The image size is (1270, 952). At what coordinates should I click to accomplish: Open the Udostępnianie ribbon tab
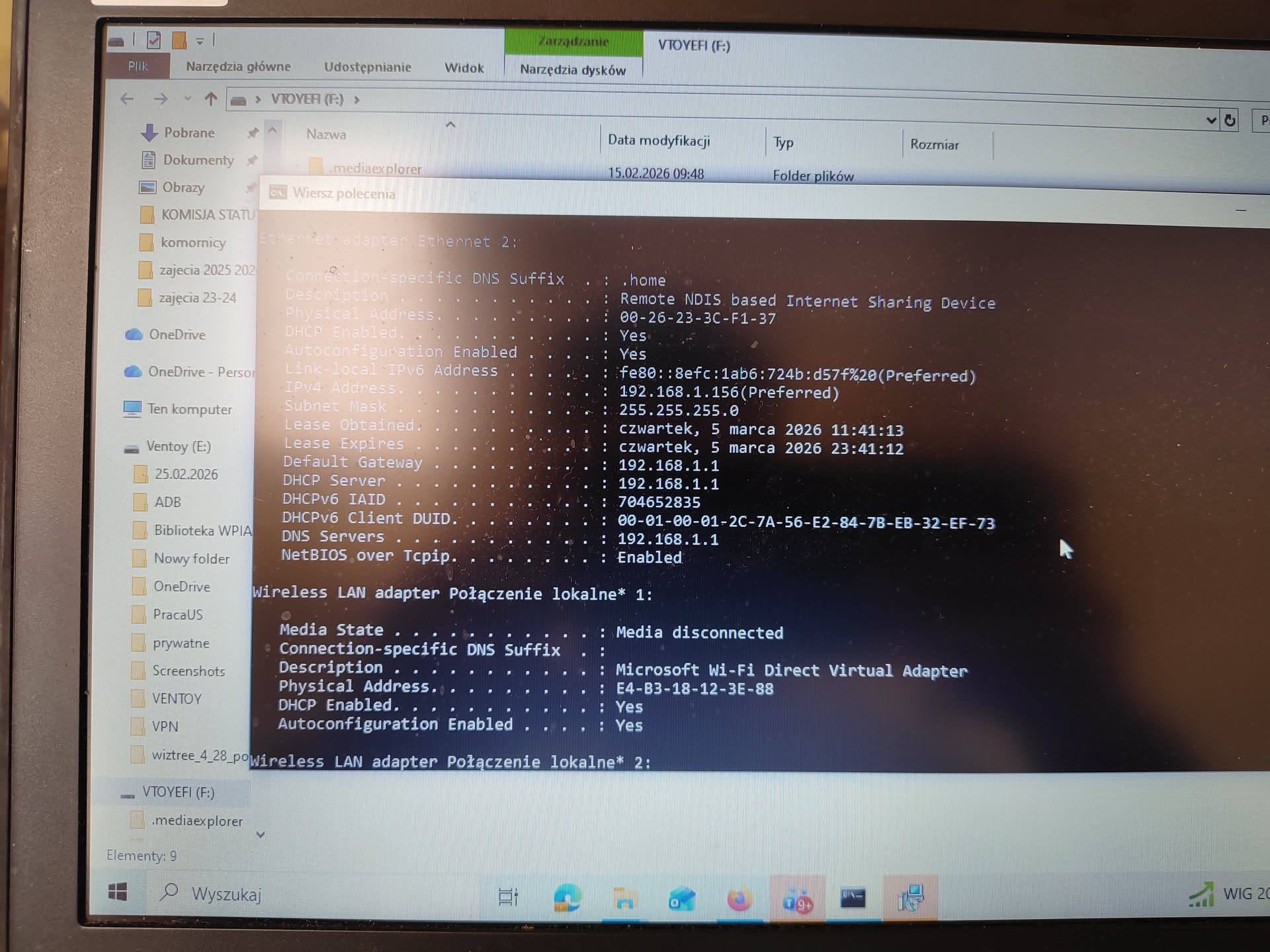367,67
